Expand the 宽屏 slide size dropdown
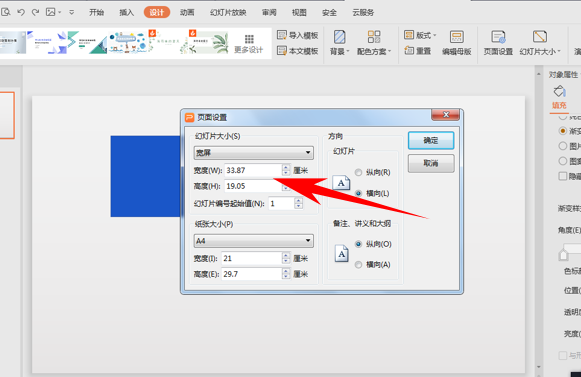Screen dimensions: 581x377 [253, 153]
